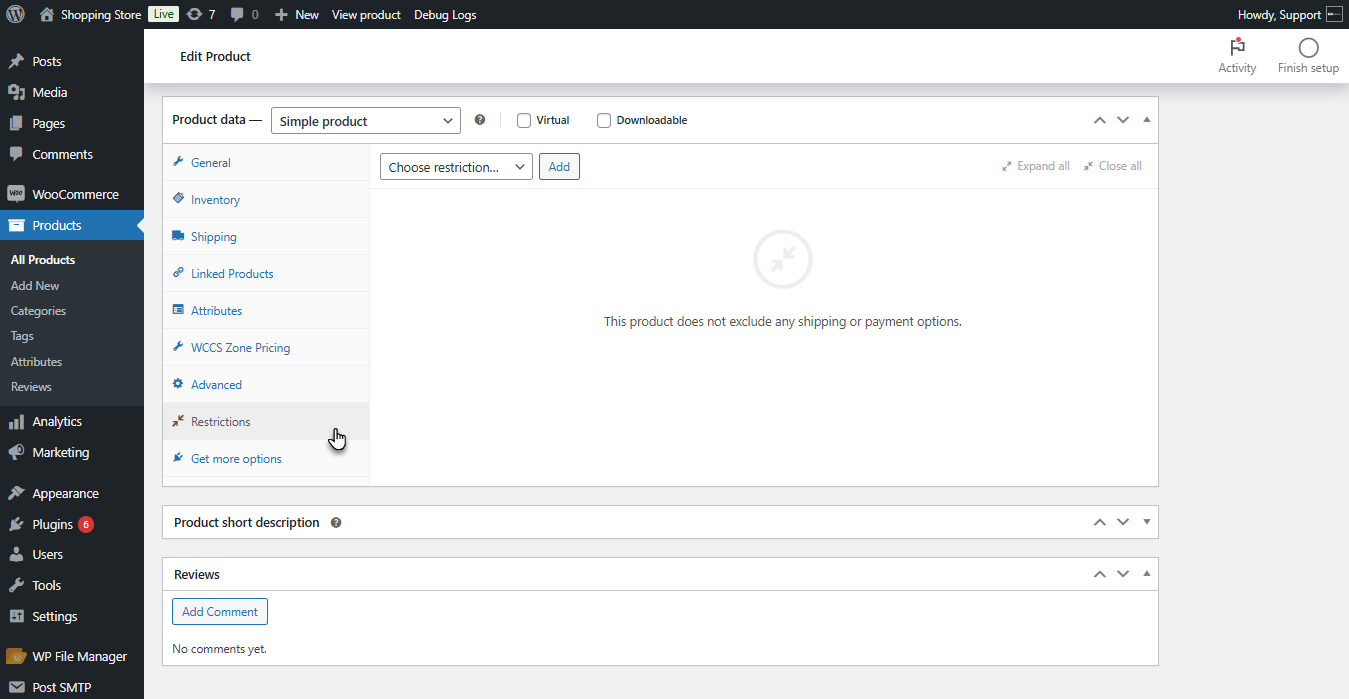Image resolution: width=1349 pixels, height=699 pixels.
Task: Open Debug Logs in admin bar
Action: coord(445,14)
